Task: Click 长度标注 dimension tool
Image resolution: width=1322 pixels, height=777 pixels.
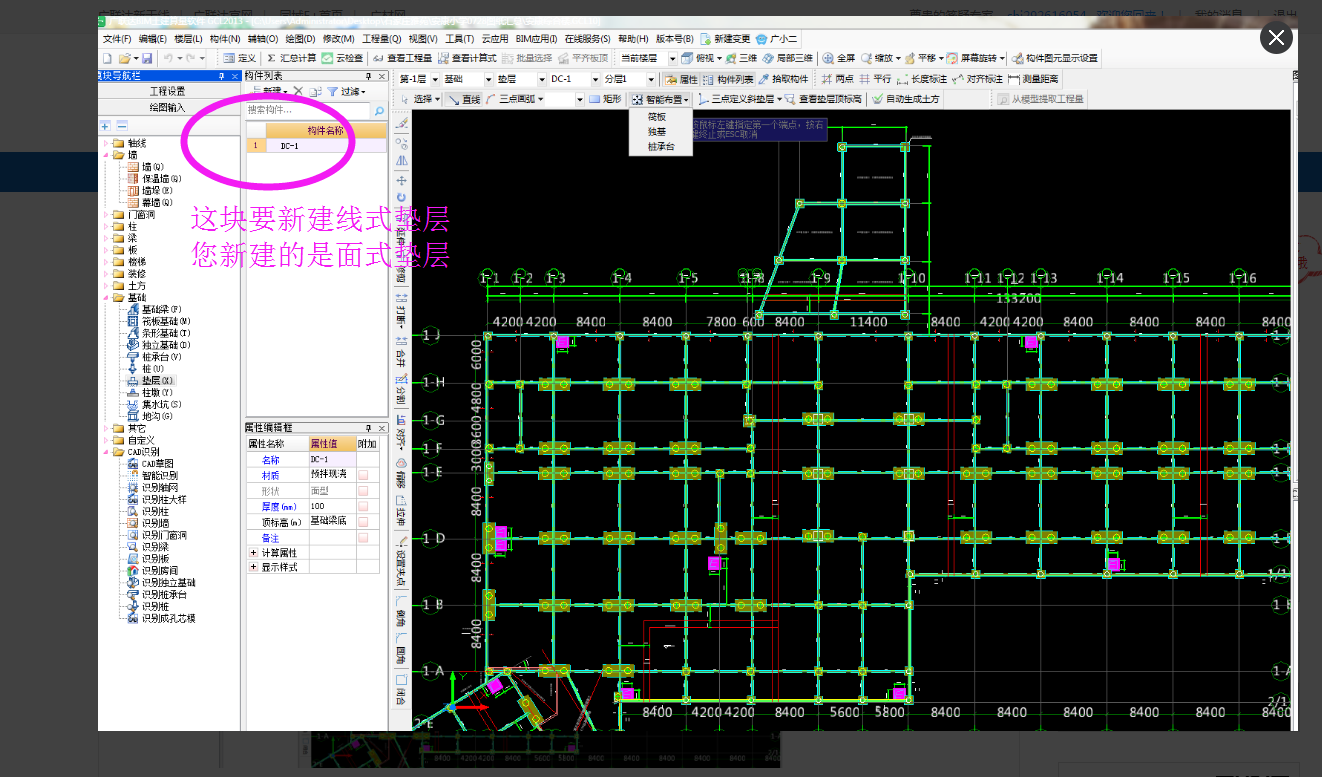Action: [922, 78]
